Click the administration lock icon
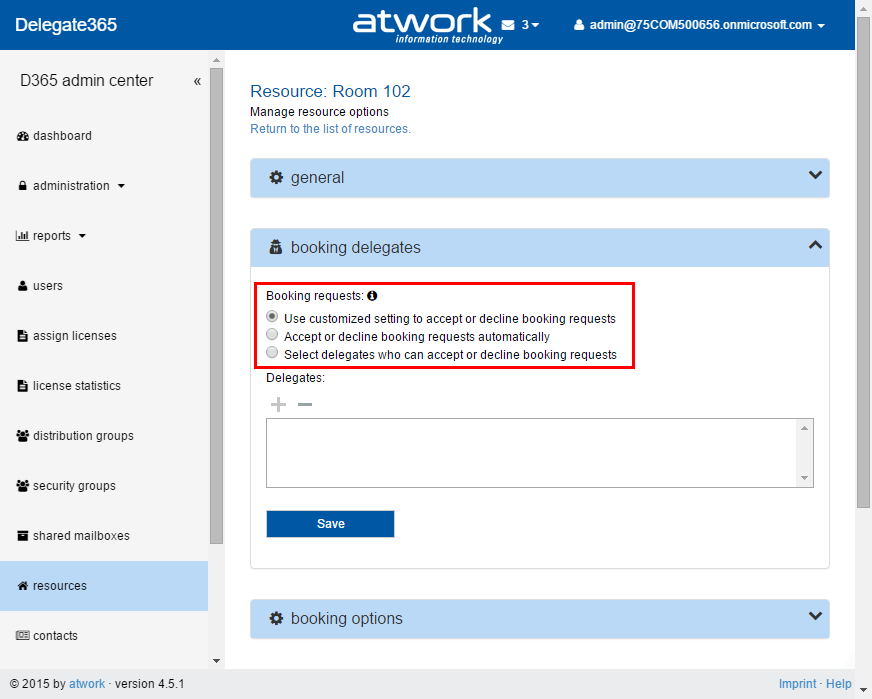 [22, 186]
